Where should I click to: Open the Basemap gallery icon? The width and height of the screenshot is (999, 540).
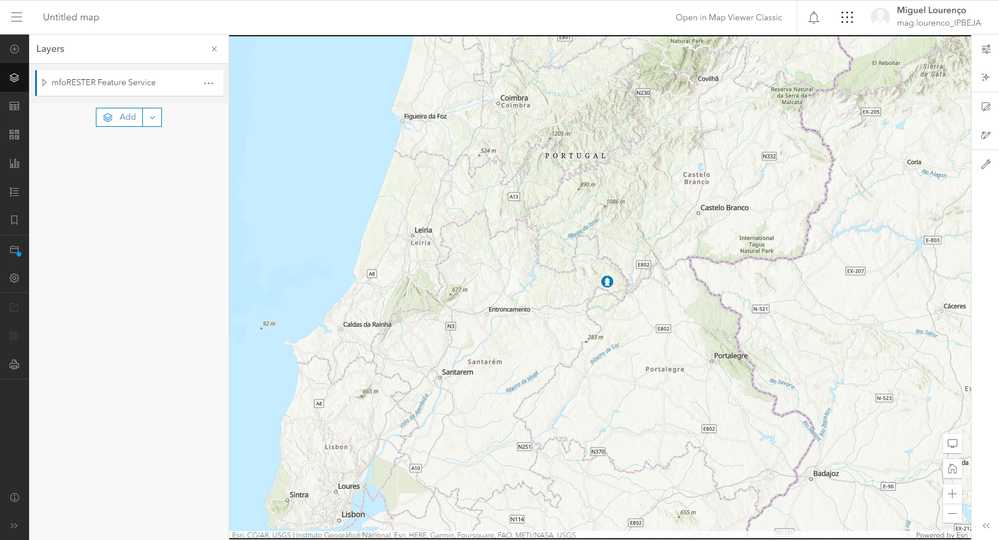14,134
